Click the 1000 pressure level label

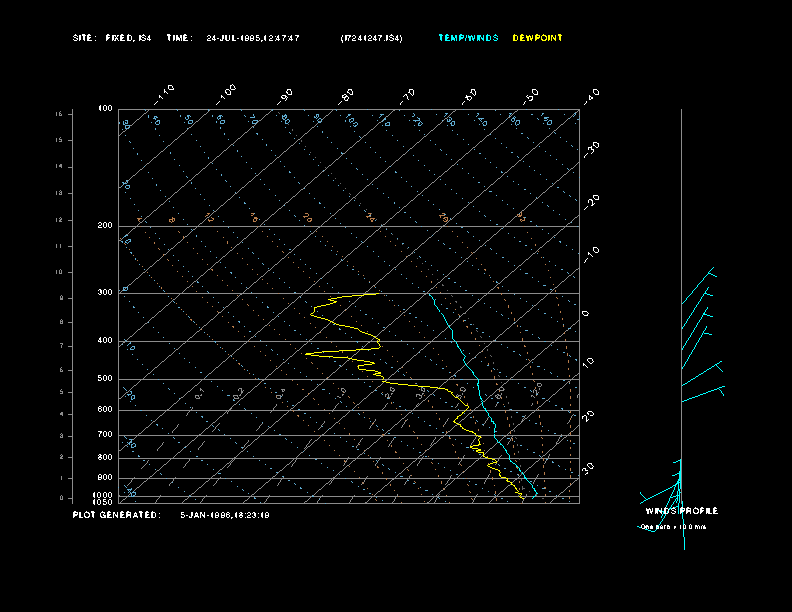click(x=103, y=495)
